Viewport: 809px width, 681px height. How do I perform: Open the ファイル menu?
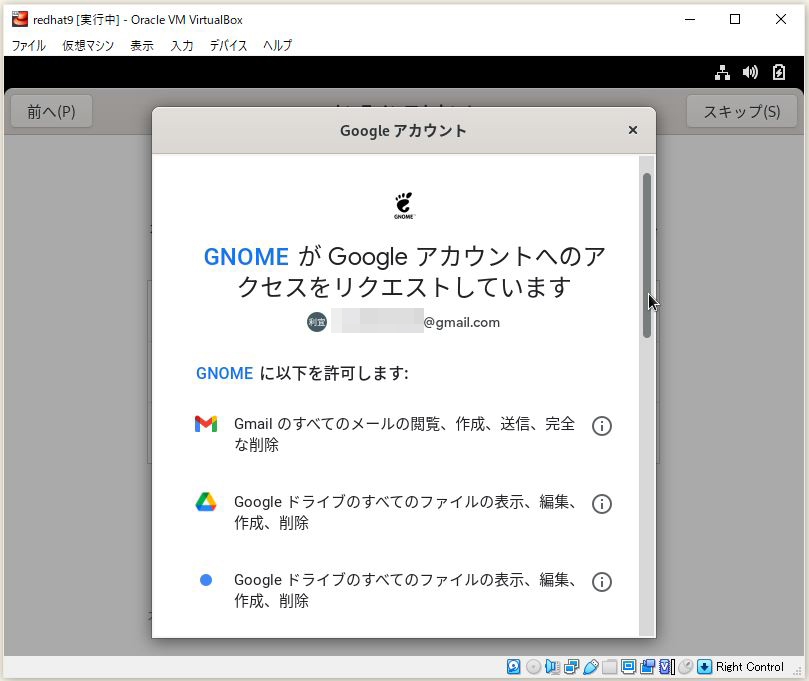point(29,45)
